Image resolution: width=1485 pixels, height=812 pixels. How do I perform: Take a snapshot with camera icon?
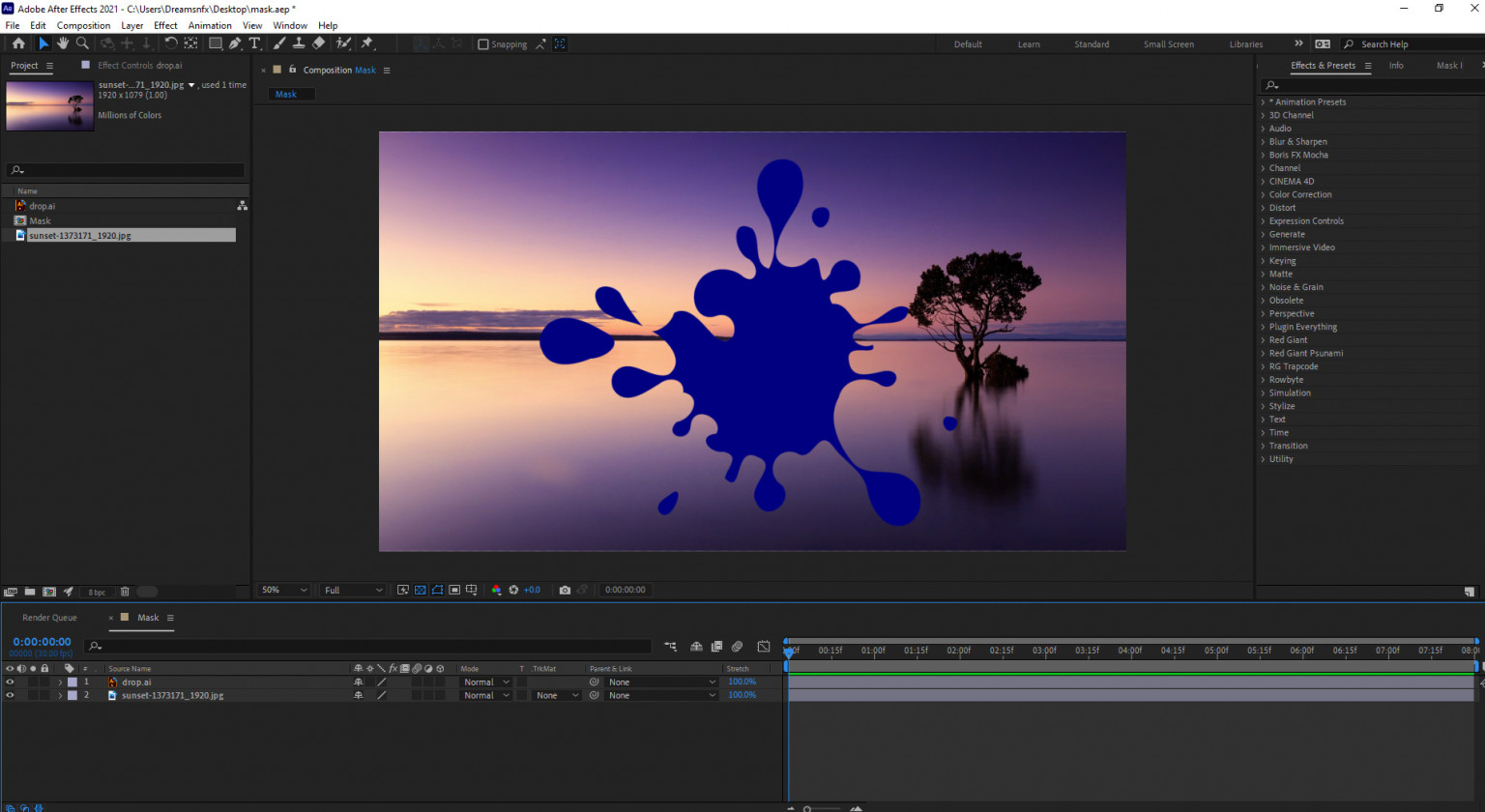pos(565,590)
